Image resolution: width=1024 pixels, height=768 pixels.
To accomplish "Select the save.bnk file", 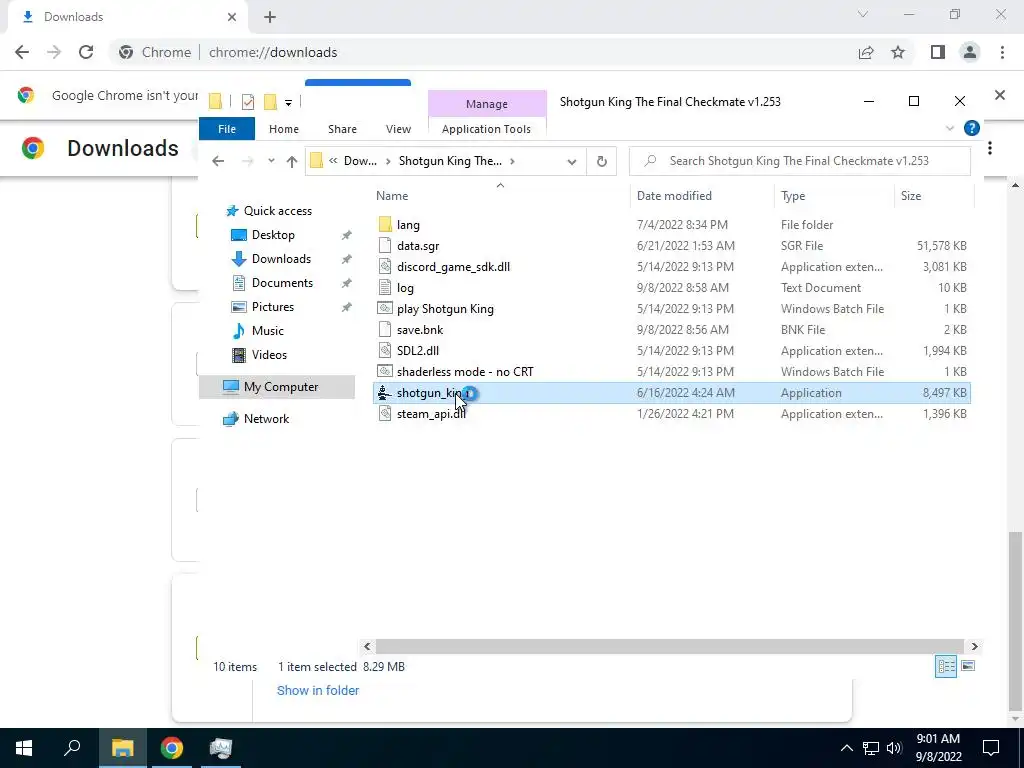I will click(x=420, y=329).
